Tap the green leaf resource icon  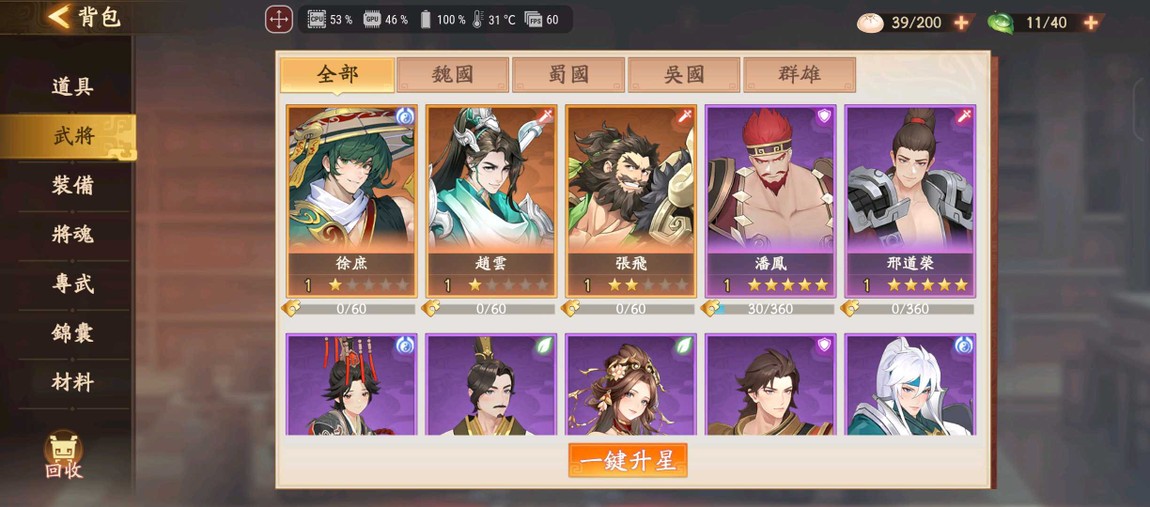[1000, 23]
